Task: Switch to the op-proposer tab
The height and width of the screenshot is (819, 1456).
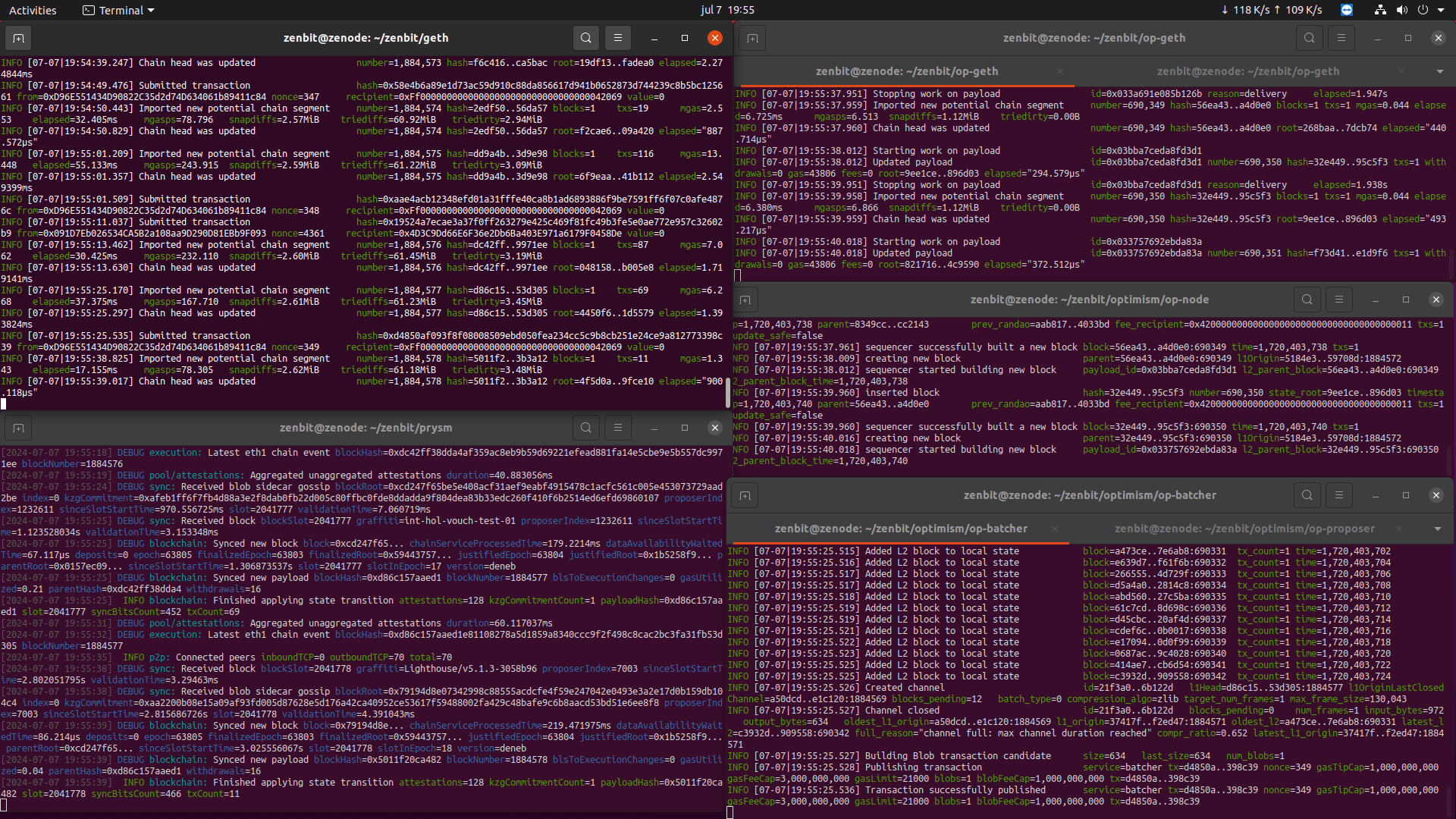Action: coord(1244,529)
